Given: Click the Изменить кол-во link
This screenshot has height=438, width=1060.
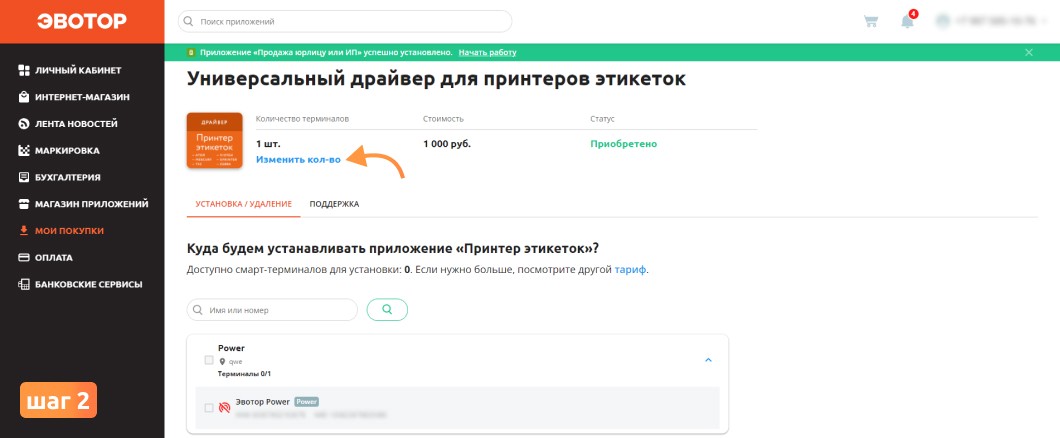Looking at the screenshot, I should (x=298, y=160).
